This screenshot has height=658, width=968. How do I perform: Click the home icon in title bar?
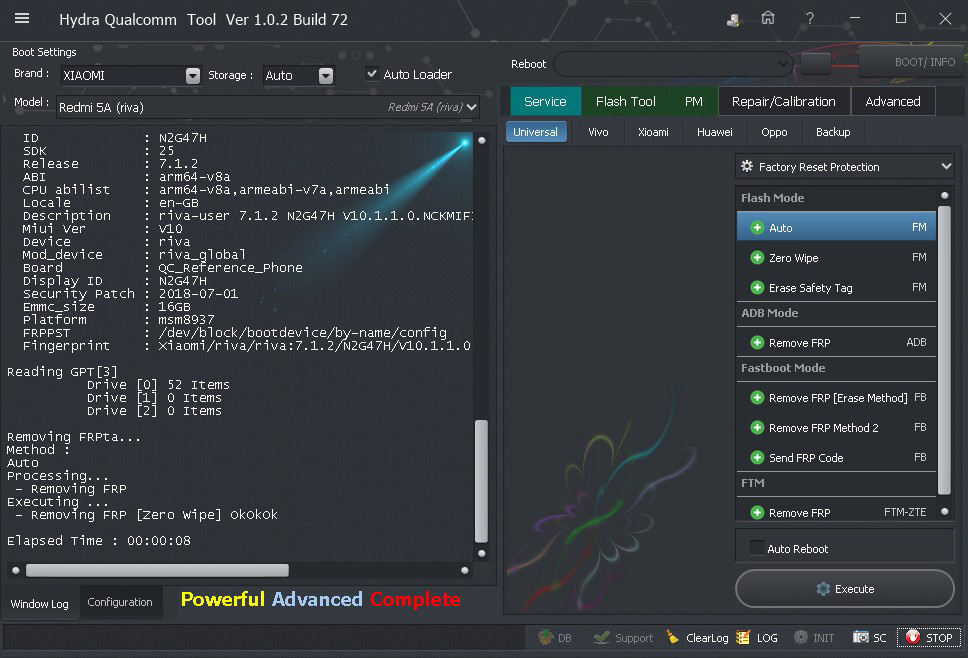point(767,19)
